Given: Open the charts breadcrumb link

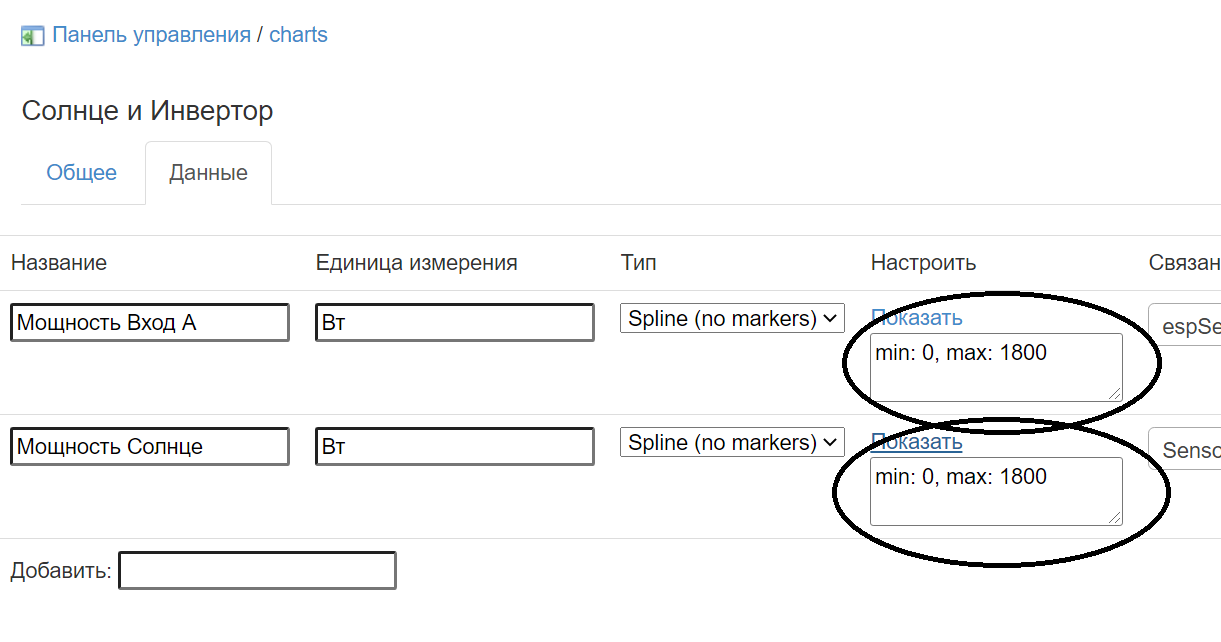Looking at the screenshot, I should (x=298, y=33).
